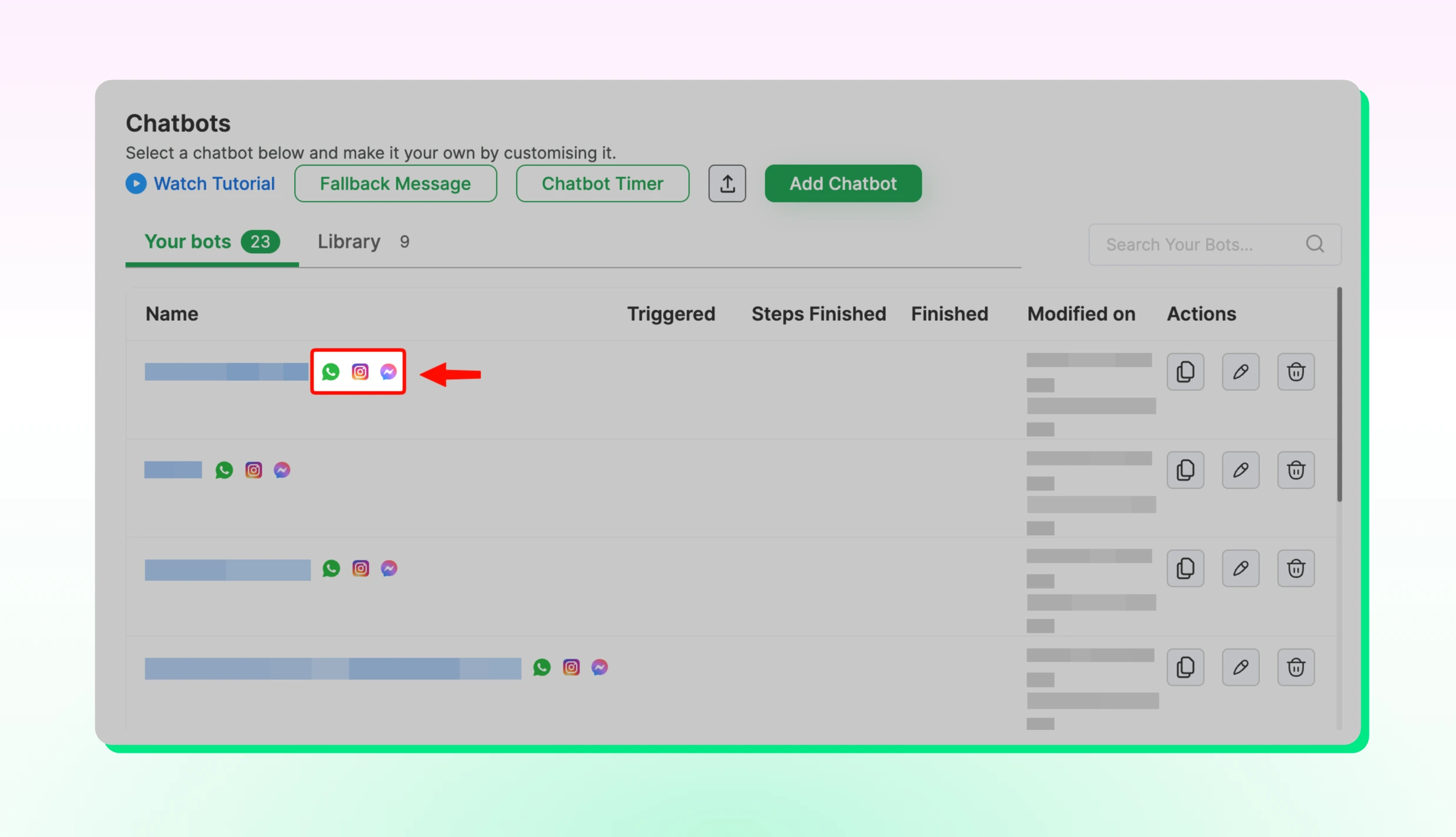Click the upload chatbot icon button
The image size is (1456, 837).
pyautogui.click(x=727, y=184)
